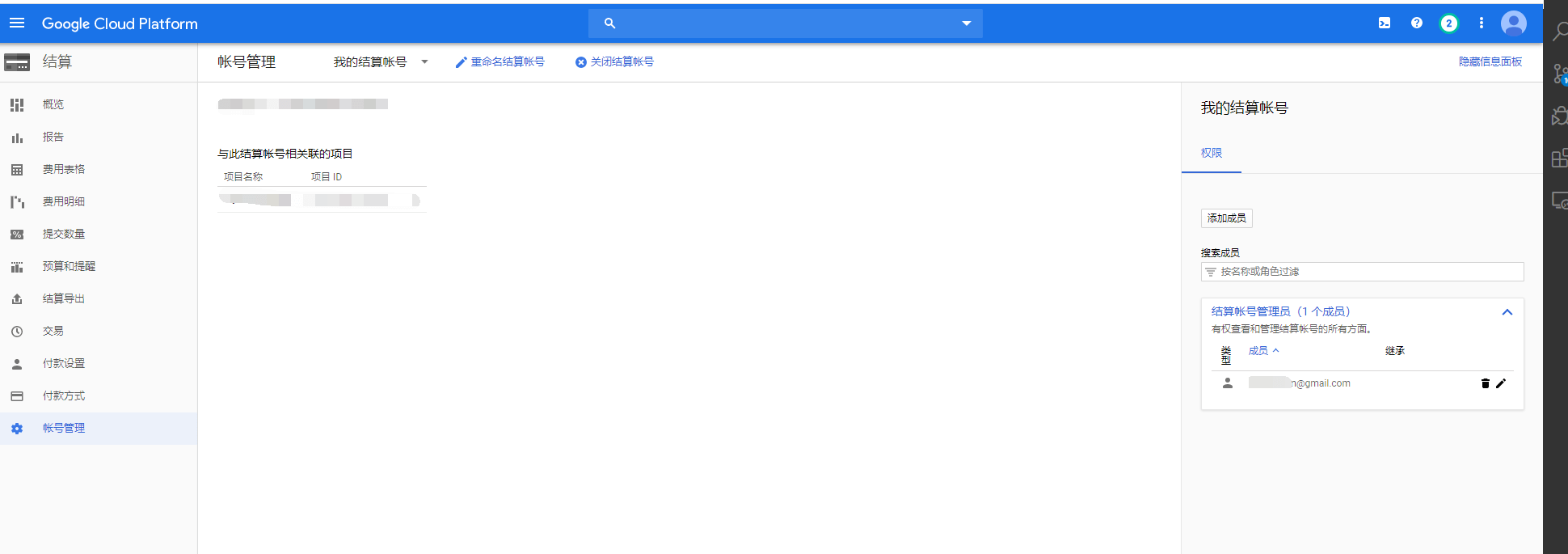Click the 添加成员 button
This screenshot has width=1568, height=554.
click(1226, 218)
